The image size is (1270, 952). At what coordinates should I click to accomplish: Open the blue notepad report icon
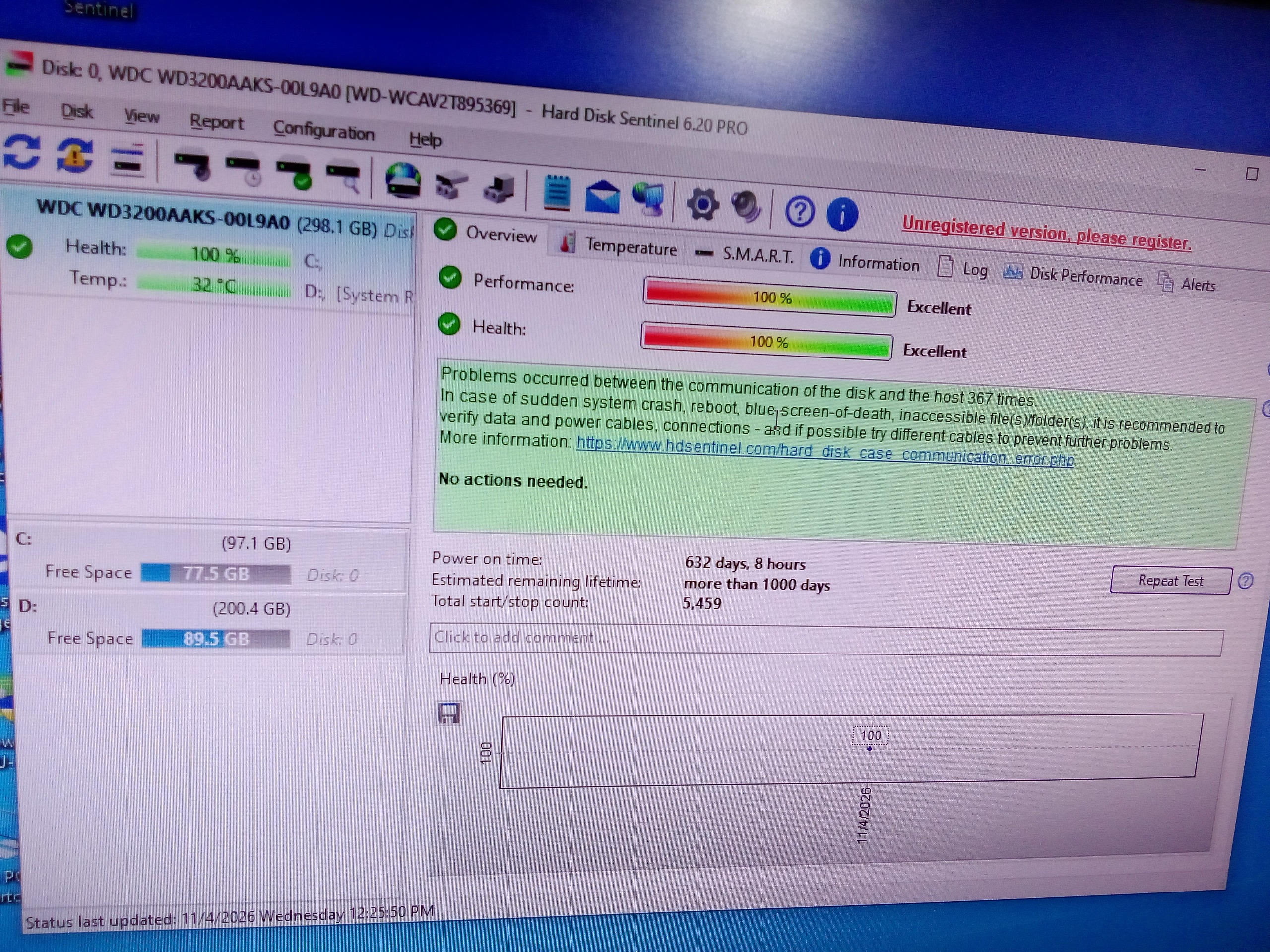[x=556, y=193]
